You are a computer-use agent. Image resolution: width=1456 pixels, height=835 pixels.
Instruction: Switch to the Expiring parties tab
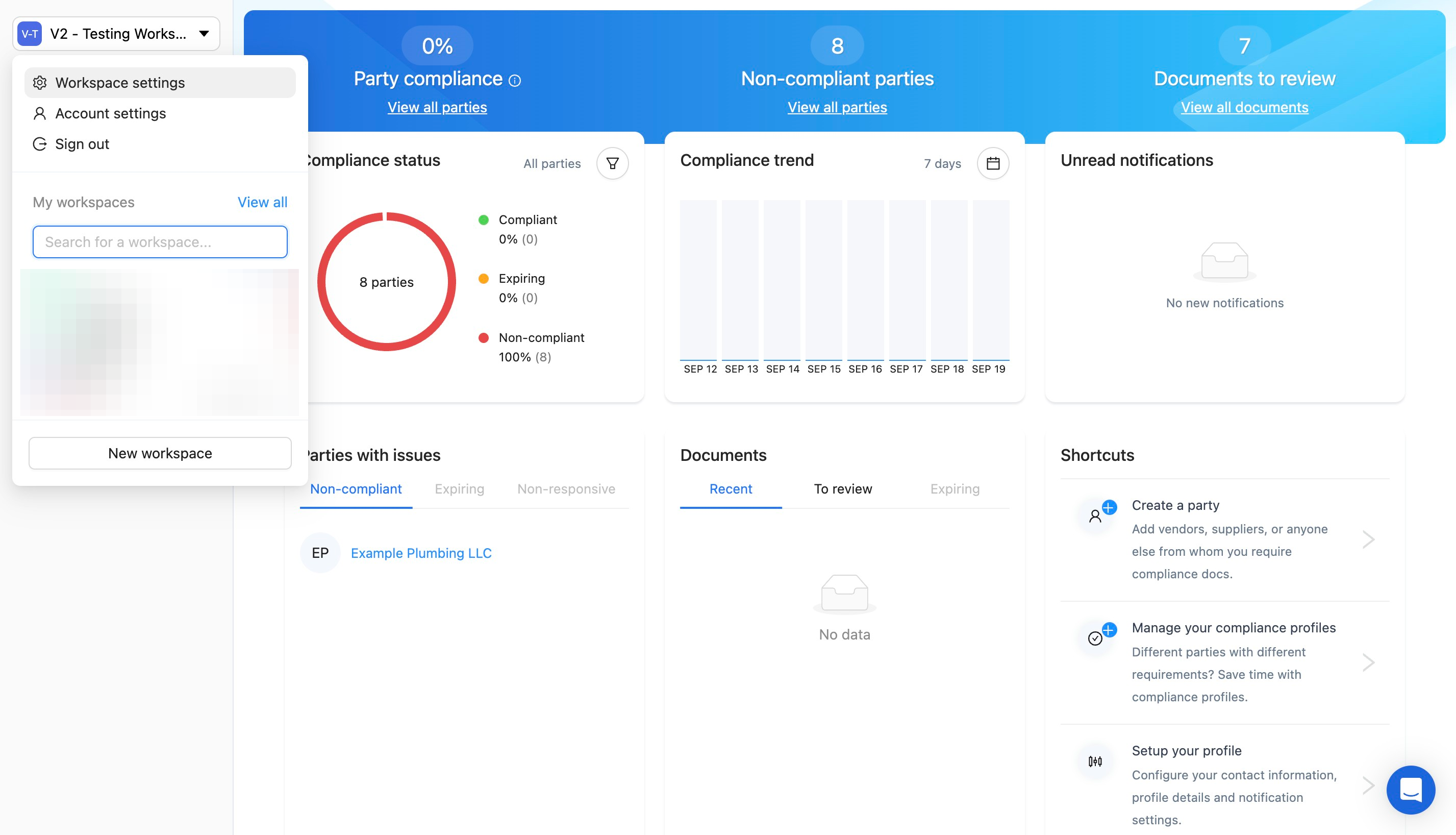(459, 488)
